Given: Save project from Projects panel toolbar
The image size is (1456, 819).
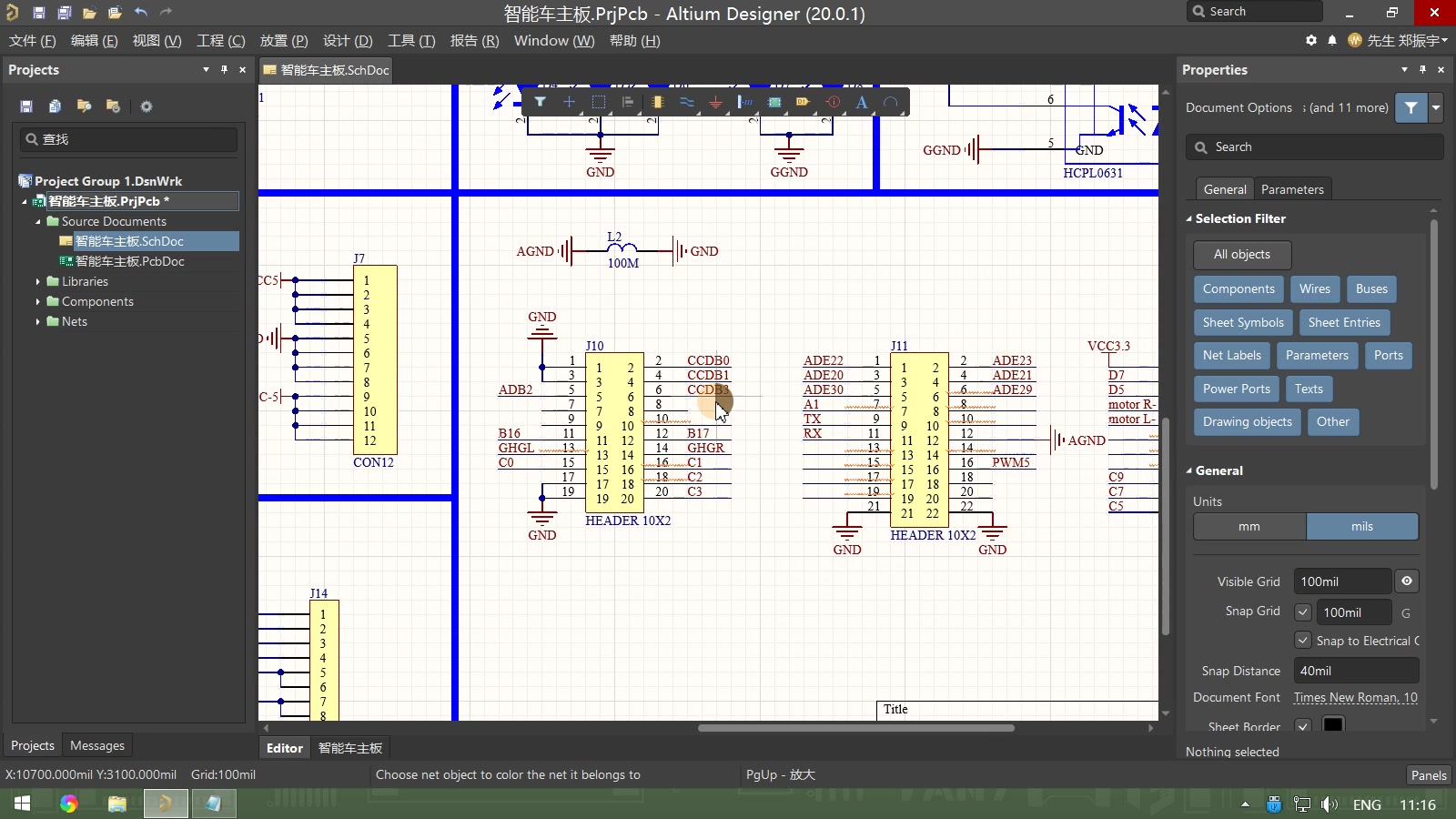Looking at the screenshot, I should point(26,106).
